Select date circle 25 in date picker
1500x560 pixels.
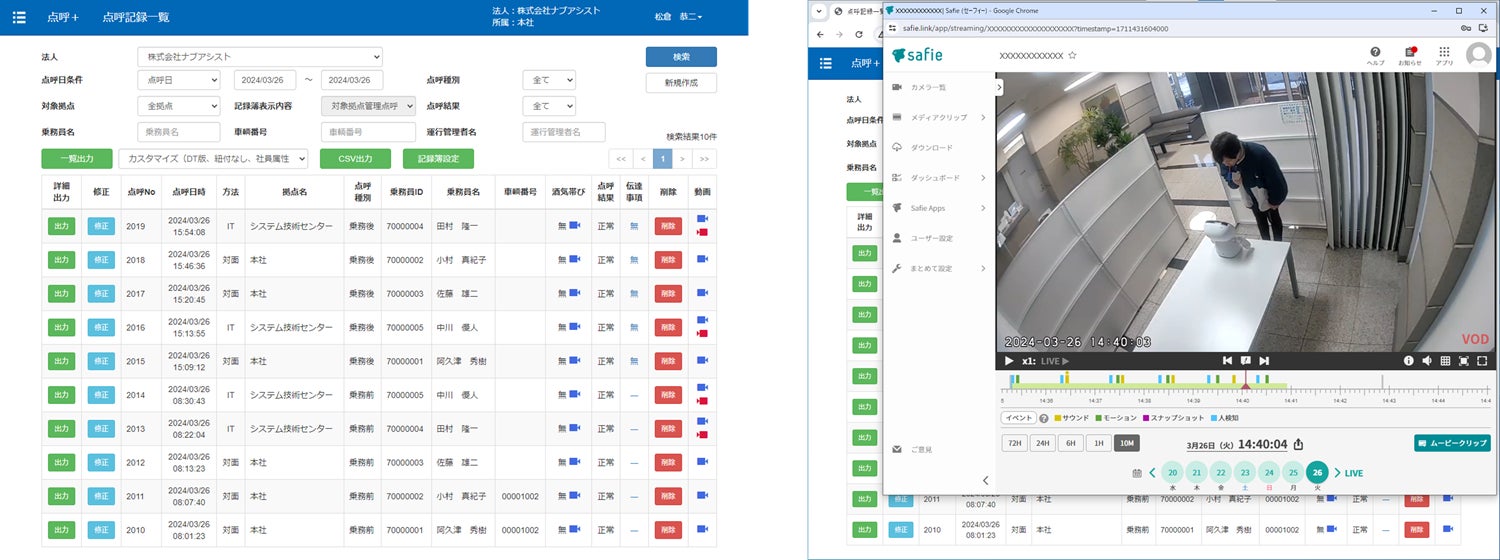pos(1293,473)
